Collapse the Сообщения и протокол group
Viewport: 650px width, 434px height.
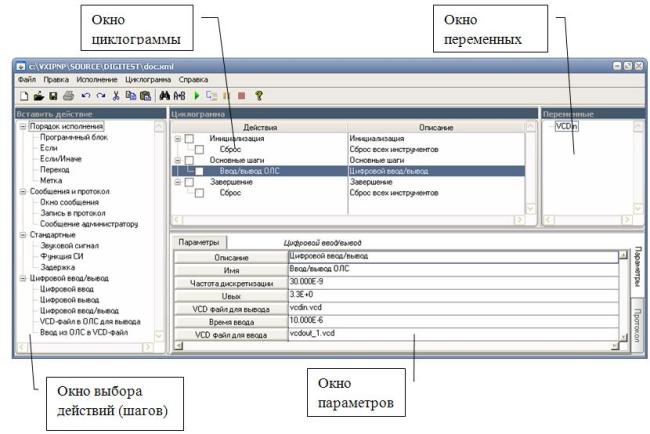point(23,192)
